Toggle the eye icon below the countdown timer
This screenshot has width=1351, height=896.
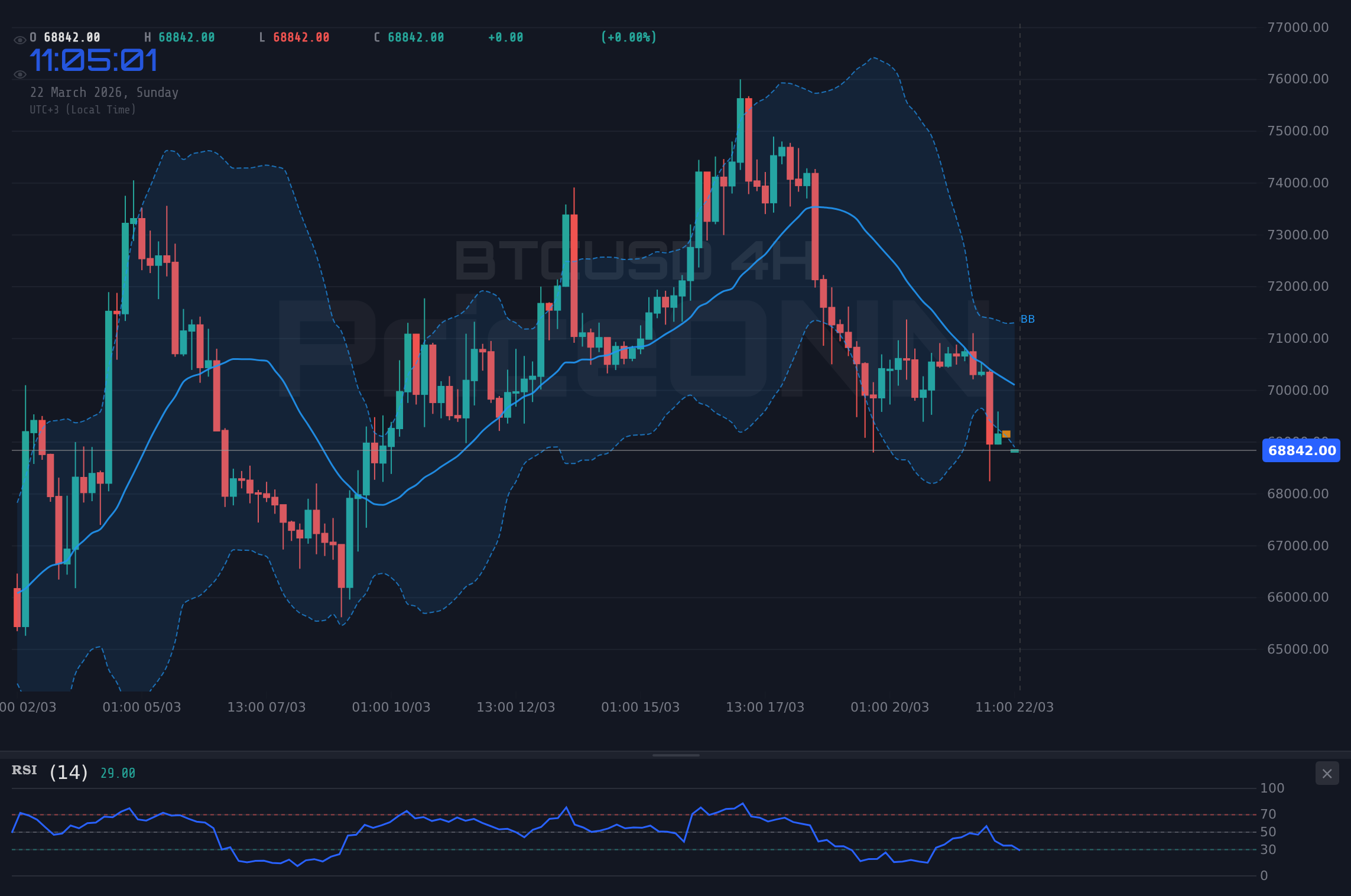[20, 74]
